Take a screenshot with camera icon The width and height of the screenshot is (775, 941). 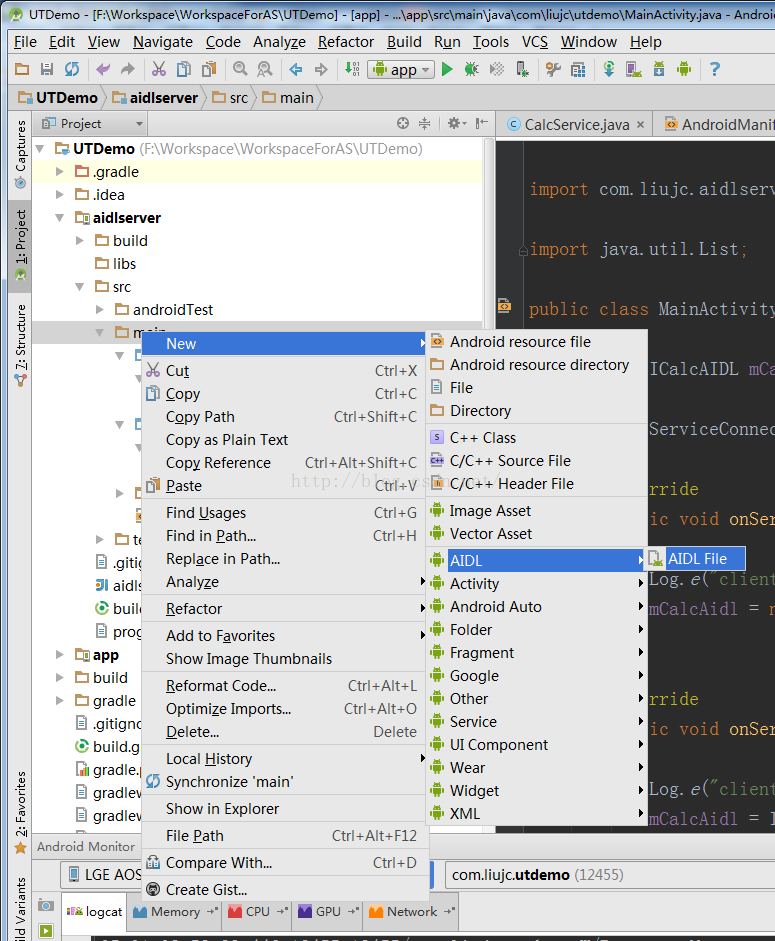click(46, 905)
